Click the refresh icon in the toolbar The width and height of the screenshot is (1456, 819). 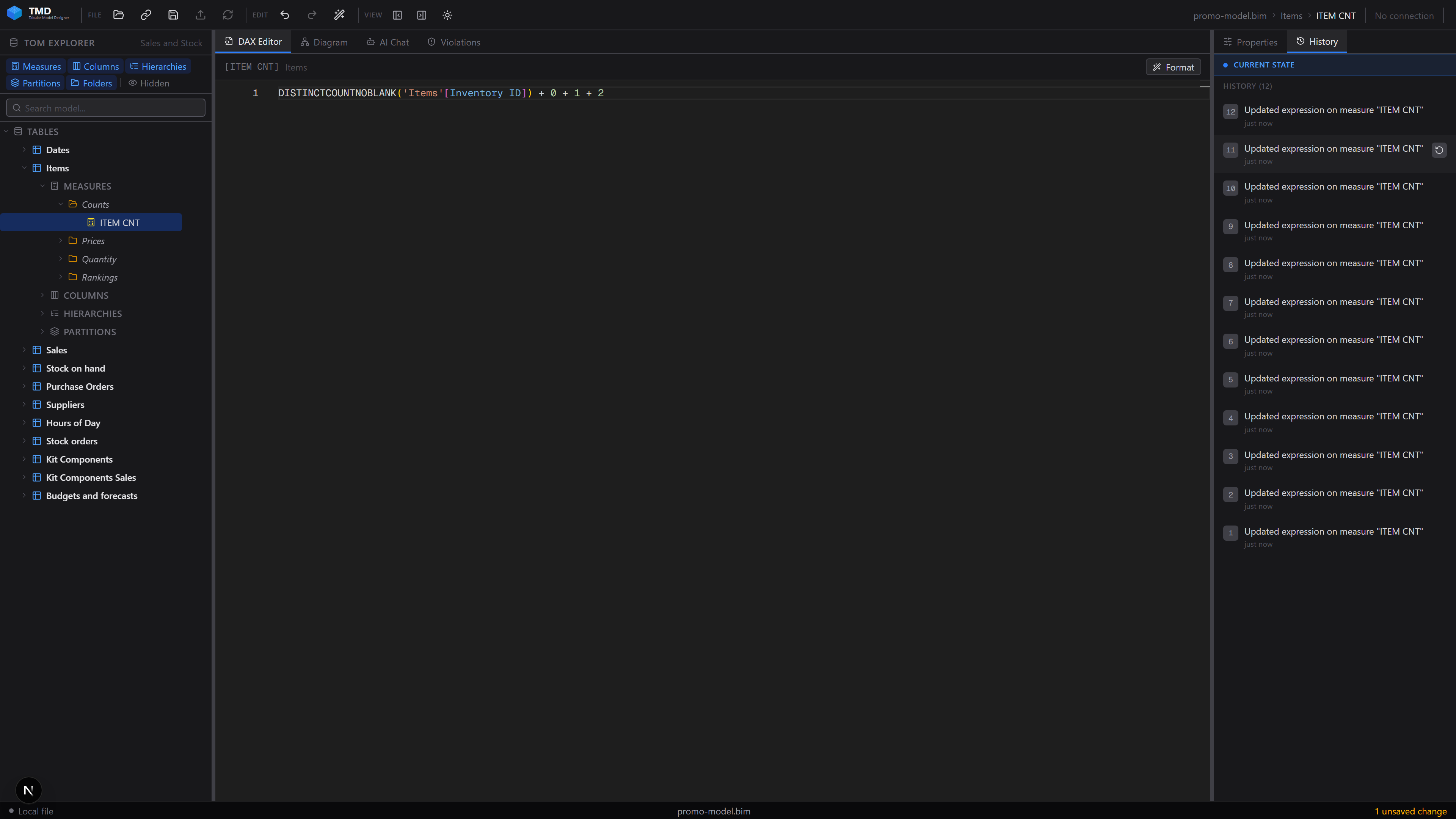coord(228,15)
